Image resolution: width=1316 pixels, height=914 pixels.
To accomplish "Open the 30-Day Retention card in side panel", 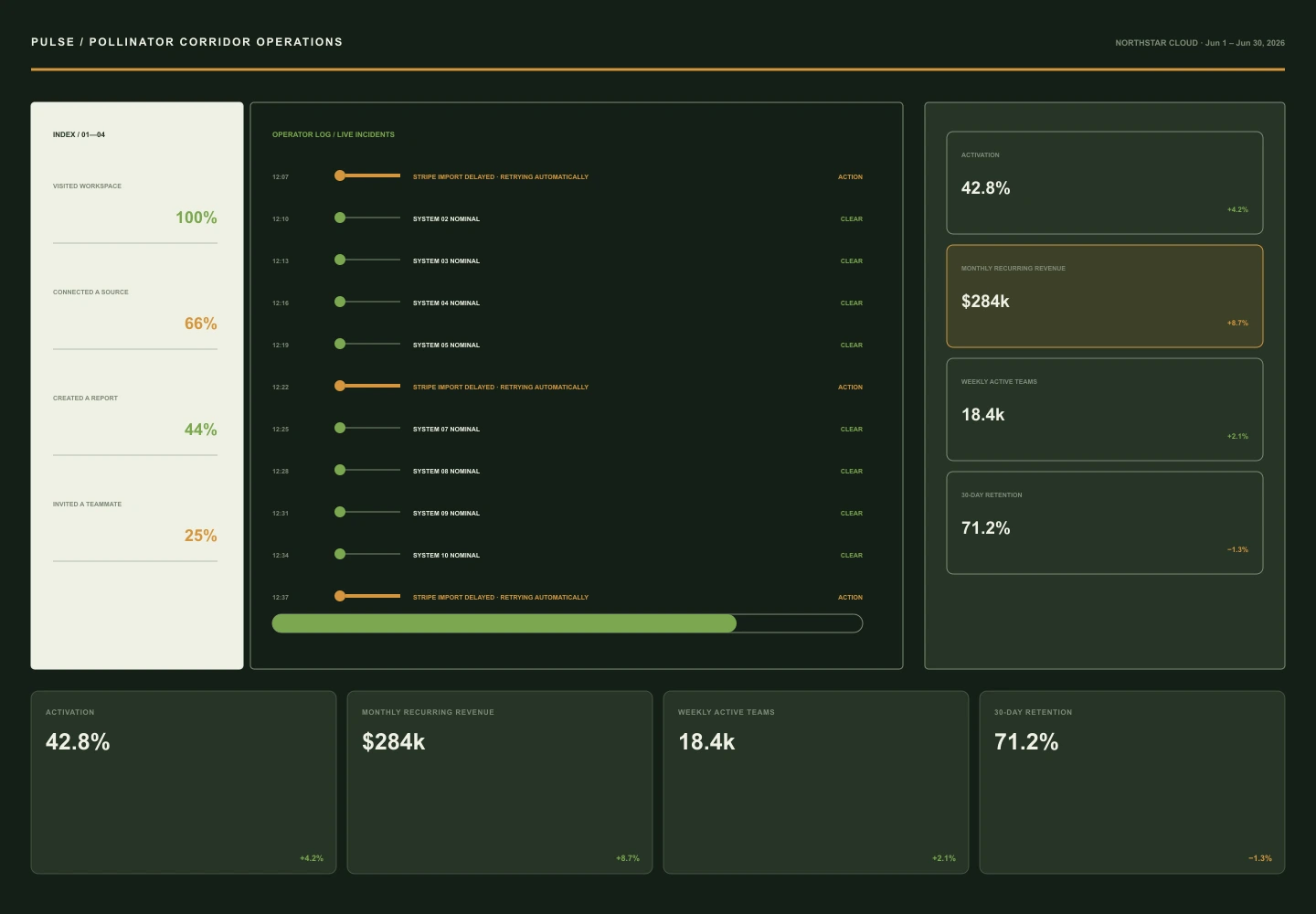I will coord(1105,523).
